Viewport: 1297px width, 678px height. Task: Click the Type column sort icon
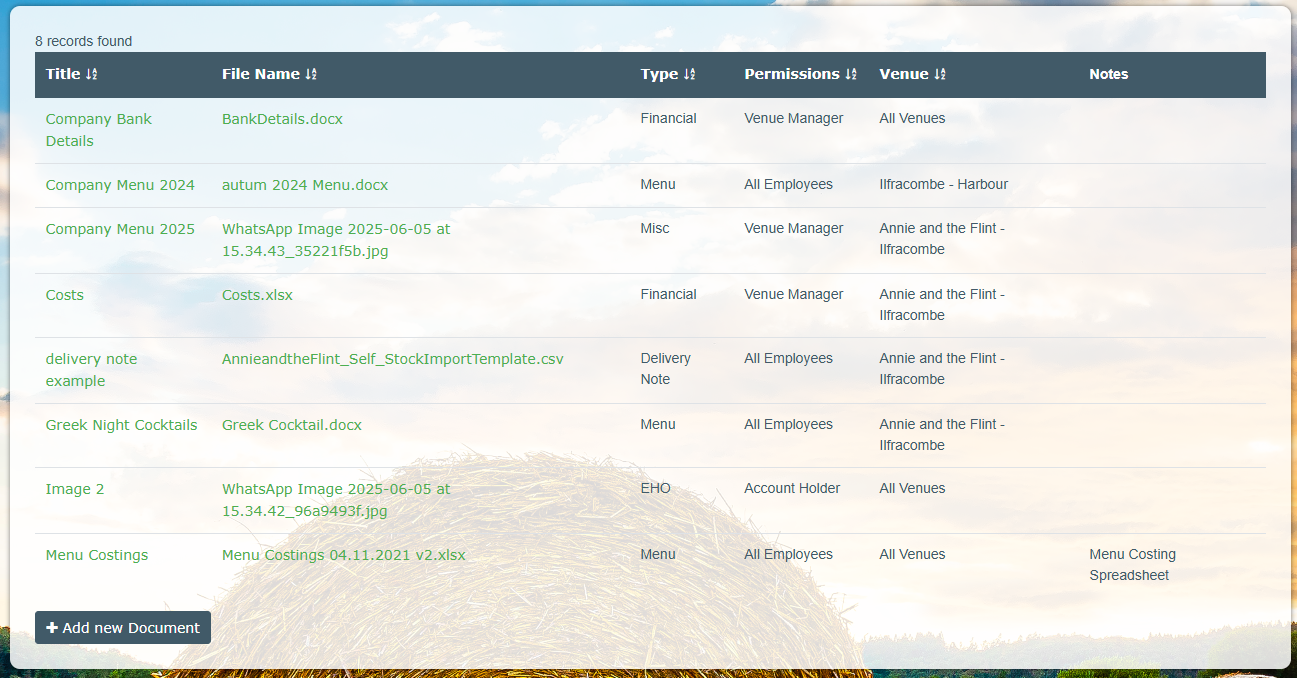tap(689, 75)
